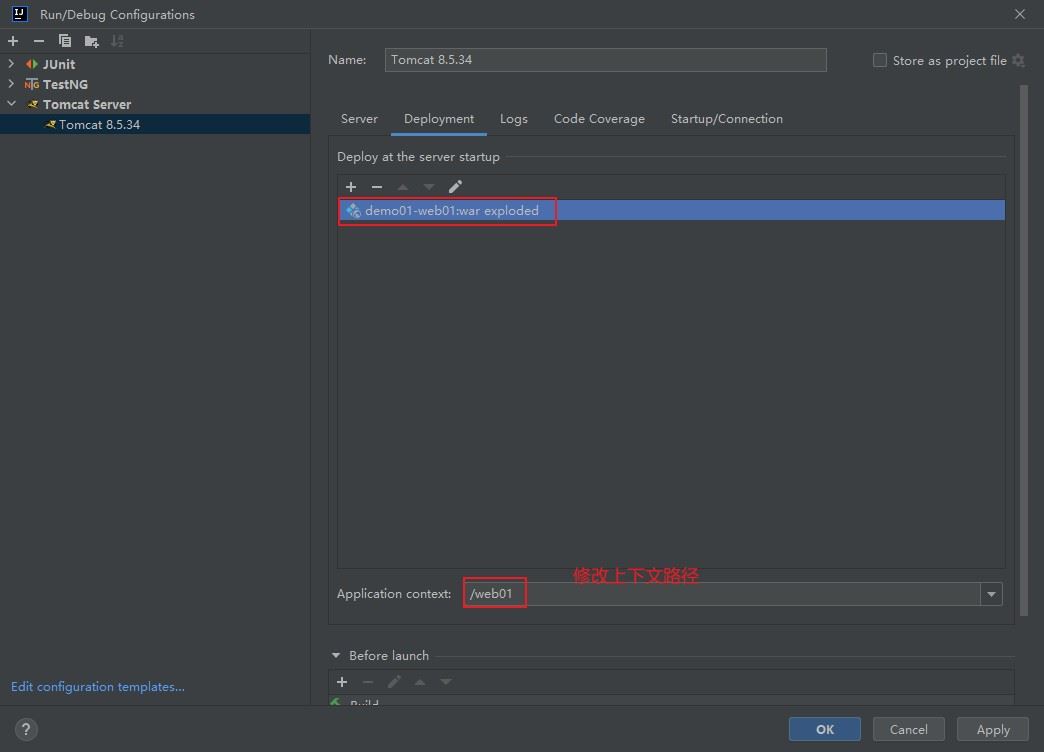Open the Application context dropdown
1044x752 pixels.
(991, 594)
